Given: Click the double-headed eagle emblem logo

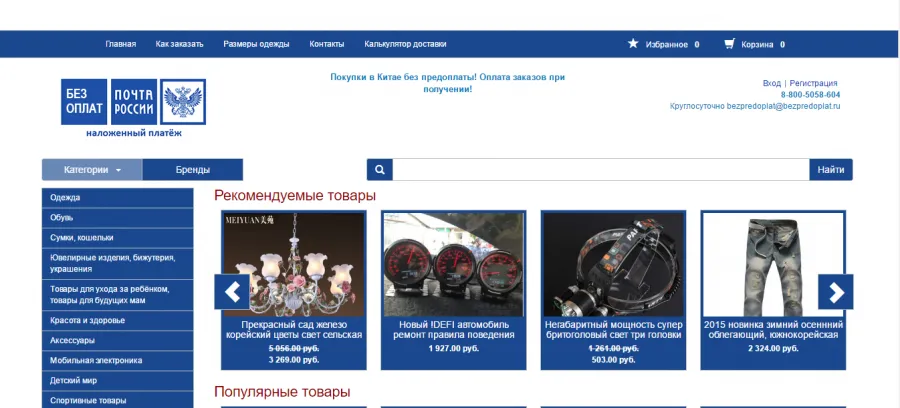Looking at the screenshot, I should [x=183, y=102].
